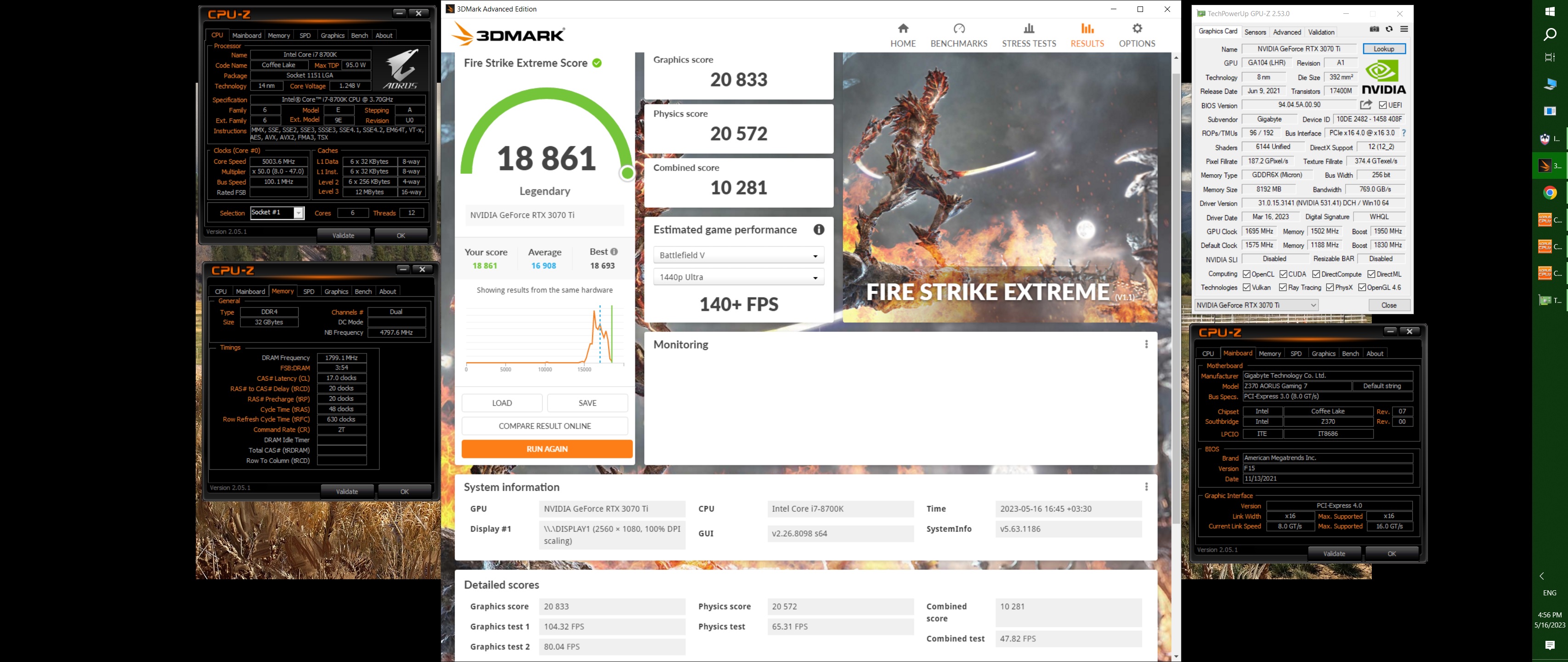
Task: Click the Fire Strike Extreme banner image
Action: 1000,188
